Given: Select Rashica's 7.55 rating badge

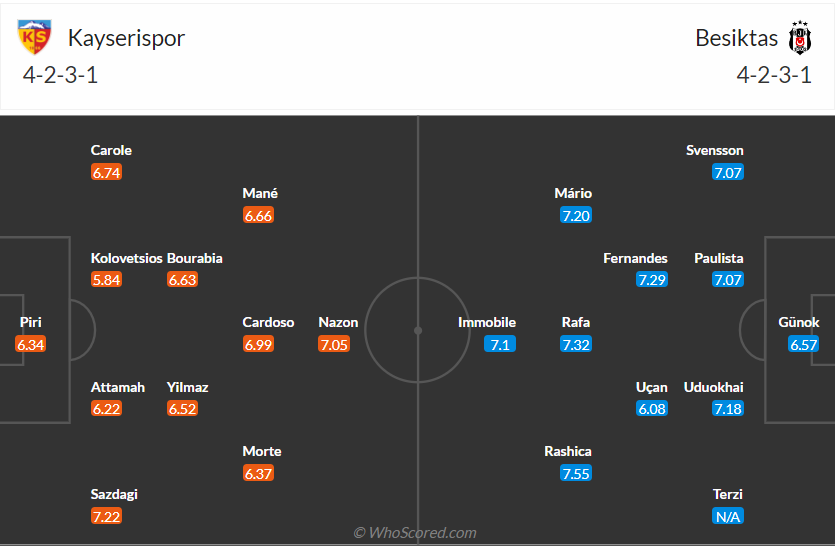Looking at the screenshot, I should click(576, 474).
